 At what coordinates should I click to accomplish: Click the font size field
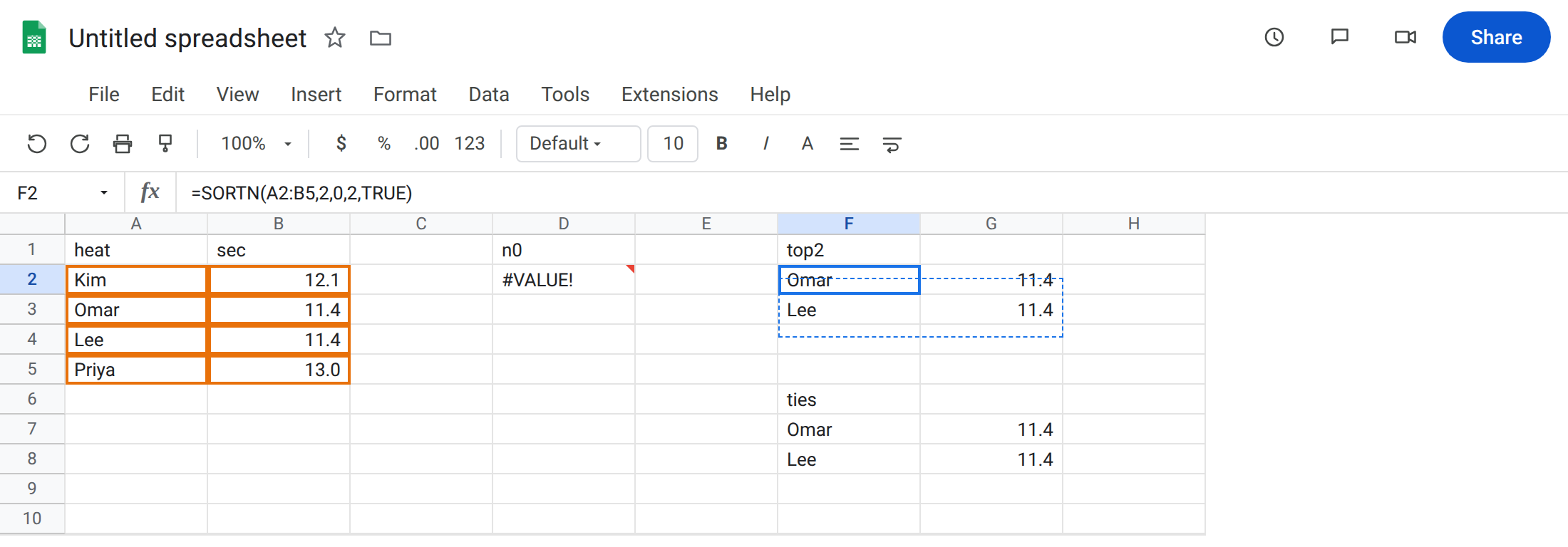[673, 144]
